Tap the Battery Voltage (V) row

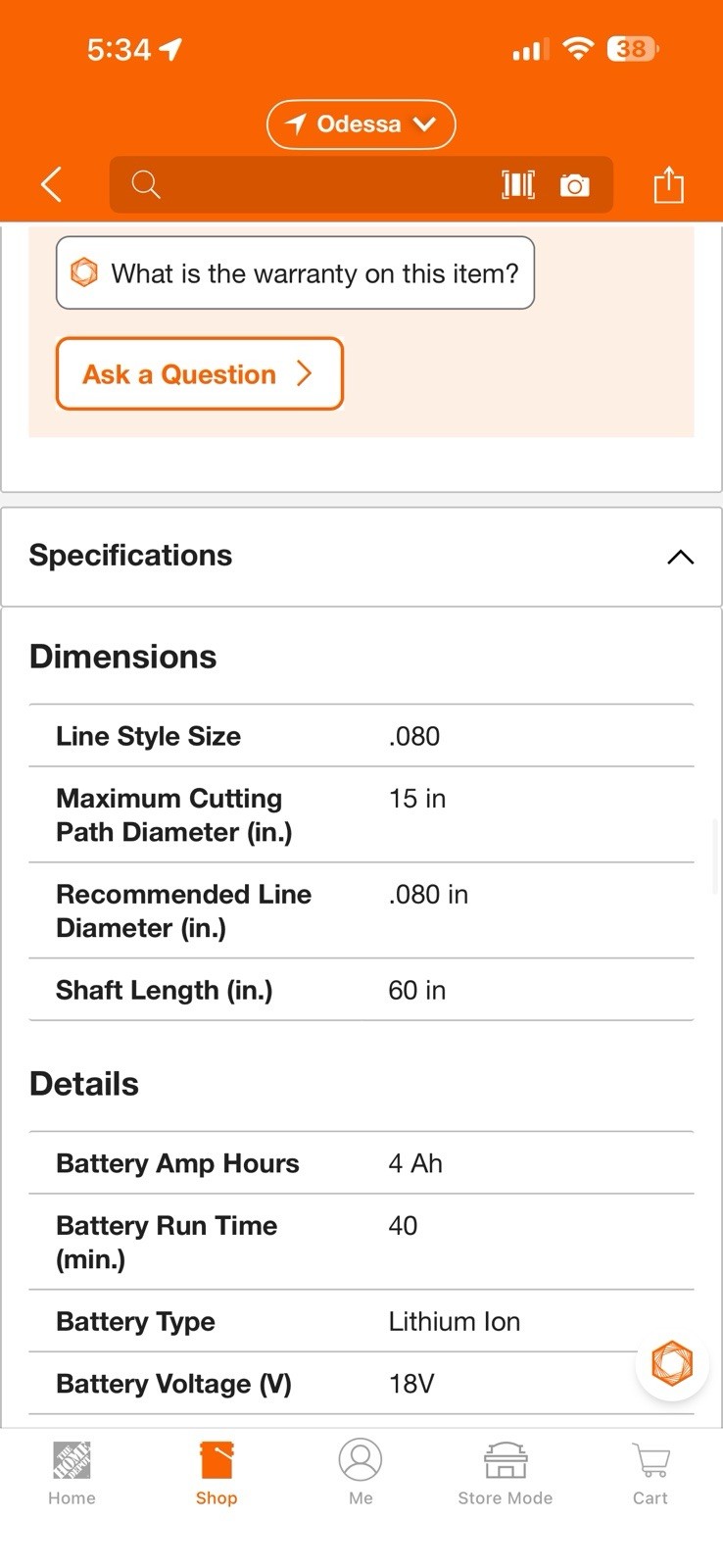(x=361, y=1384)
